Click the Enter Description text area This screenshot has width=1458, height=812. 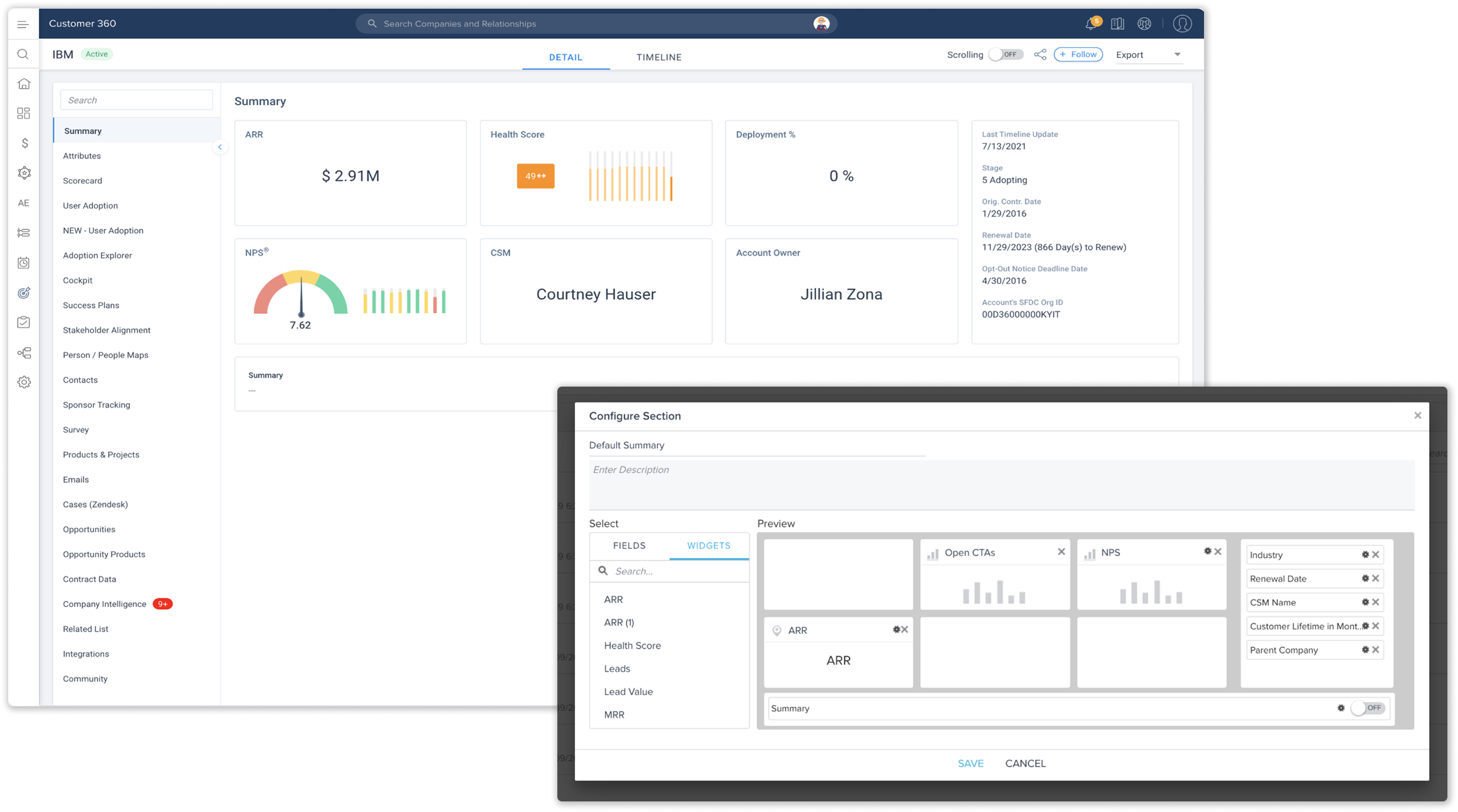click(1002, 485)
